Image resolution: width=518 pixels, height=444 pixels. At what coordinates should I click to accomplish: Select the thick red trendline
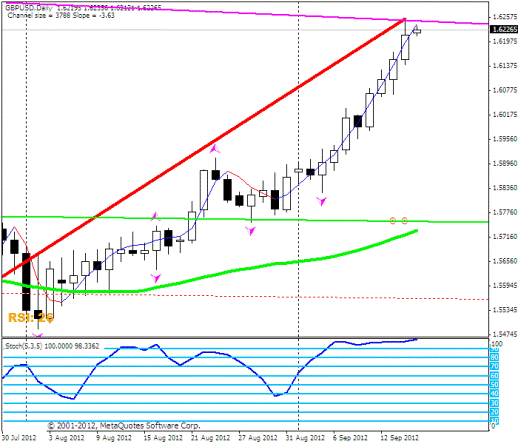tap(203, 148)
